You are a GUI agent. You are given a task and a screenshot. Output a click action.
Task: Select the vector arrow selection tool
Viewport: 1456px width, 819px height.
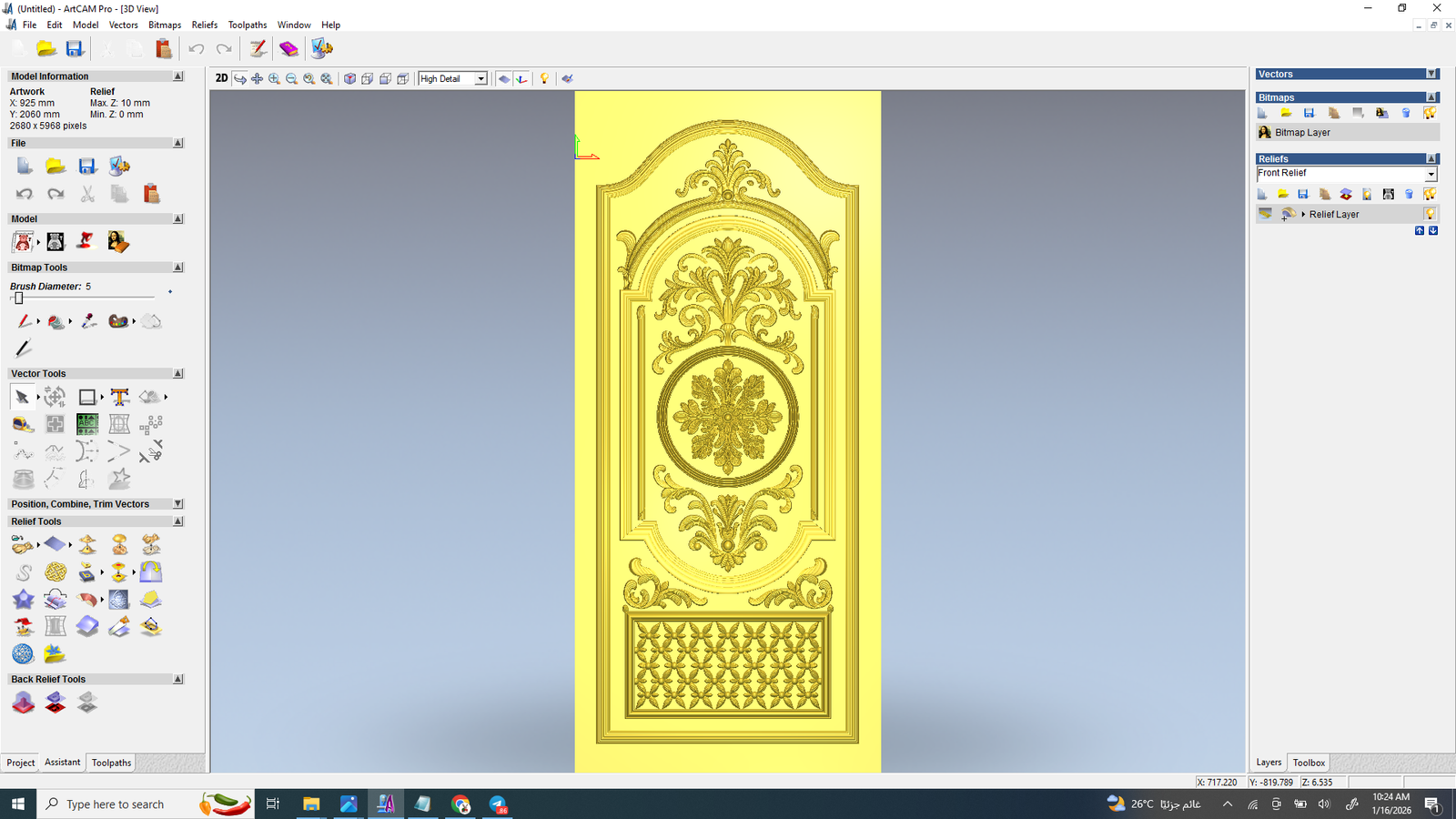[22, 397]
